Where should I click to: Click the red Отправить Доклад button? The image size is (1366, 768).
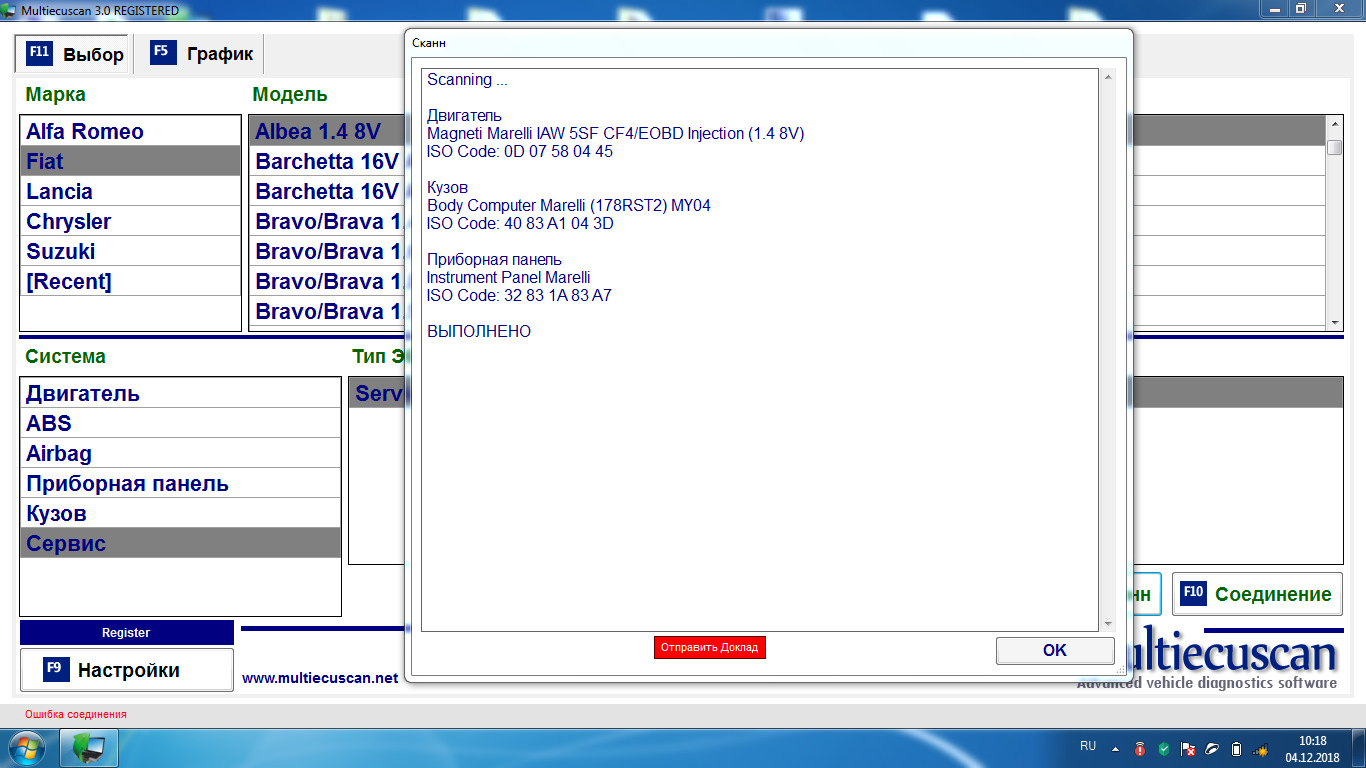click(710, 647)
